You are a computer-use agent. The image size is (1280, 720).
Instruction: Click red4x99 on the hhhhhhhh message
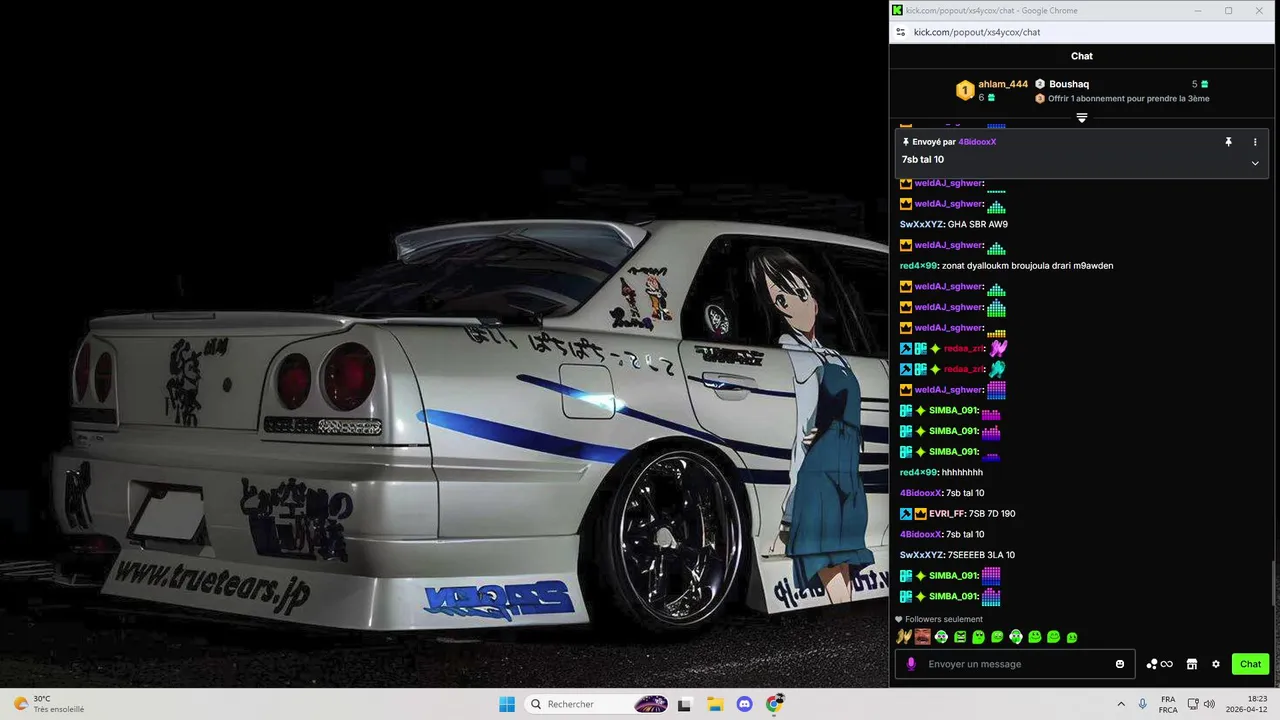(x=919, y=472)
